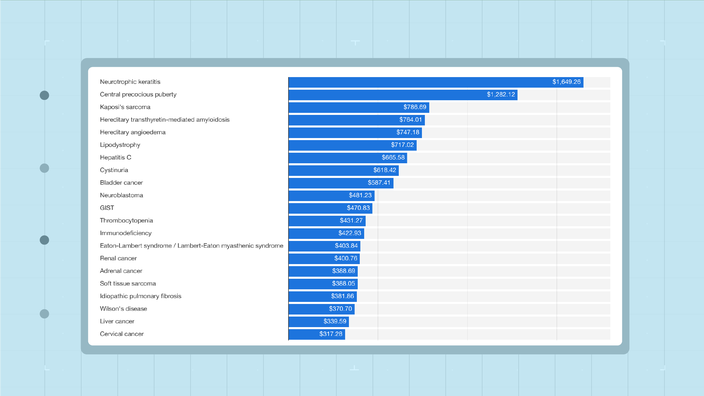
Task: Select the Adrenal cancer label
Action: point(121,271)
